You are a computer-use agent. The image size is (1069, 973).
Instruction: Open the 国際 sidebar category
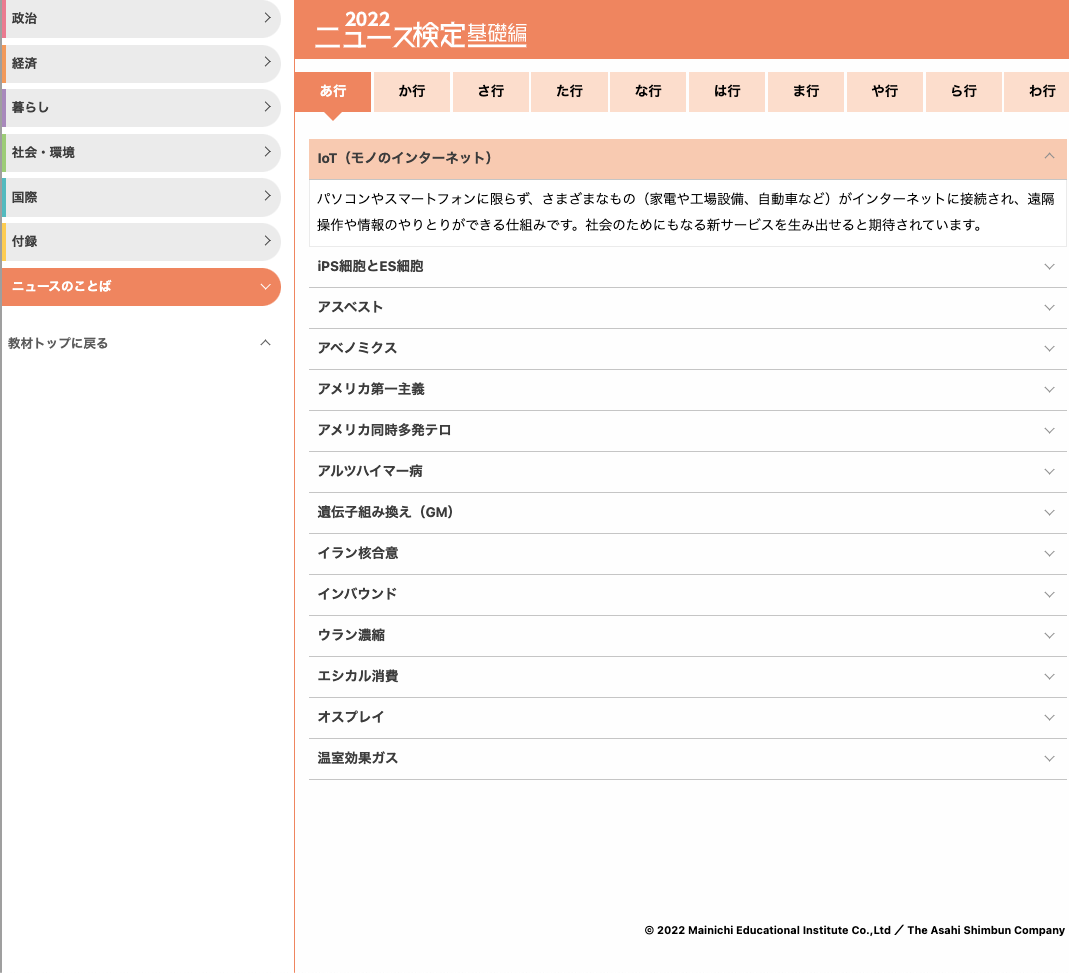pos(141,197)
